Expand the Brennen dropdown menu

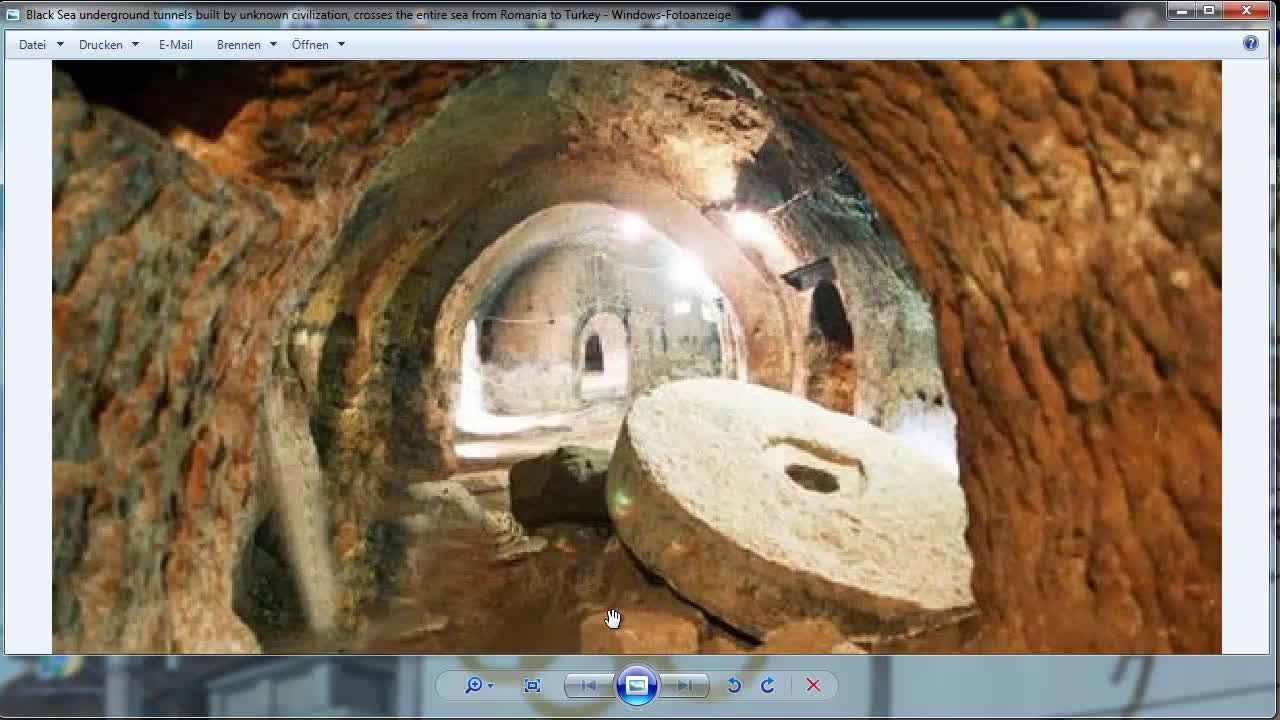[246, 44]
